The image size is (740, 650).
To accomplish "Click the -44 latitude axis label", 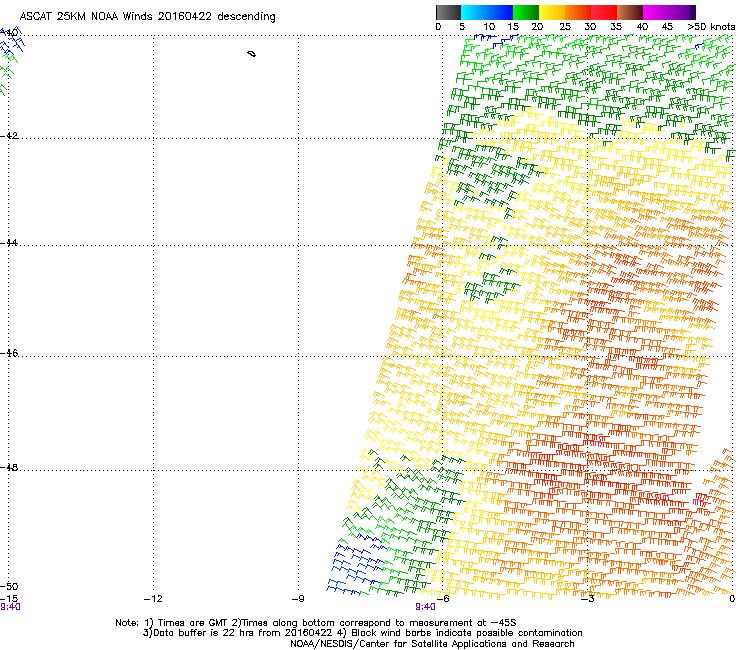I will 9,243.
